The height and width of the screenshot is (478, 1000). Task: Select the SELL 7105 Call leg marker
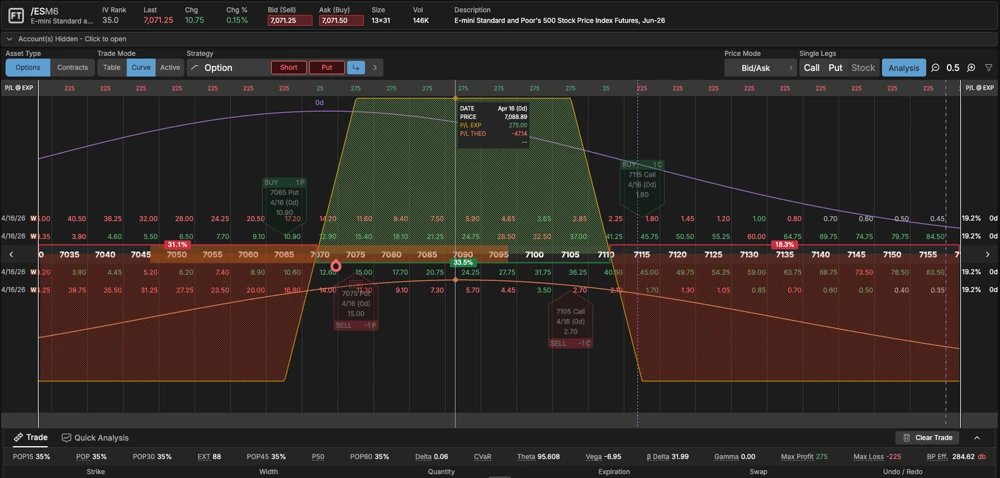[571, 321]
